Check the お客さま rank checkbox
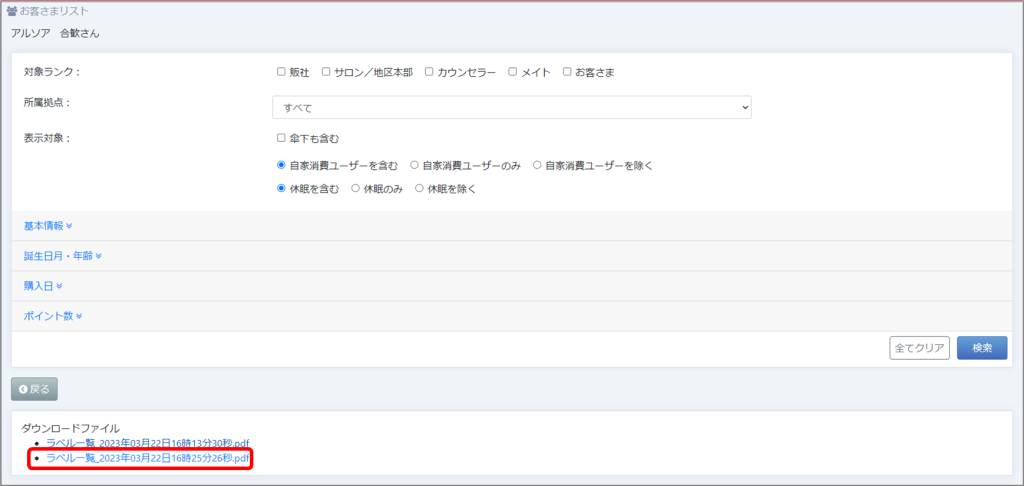 tap(567, 72)
